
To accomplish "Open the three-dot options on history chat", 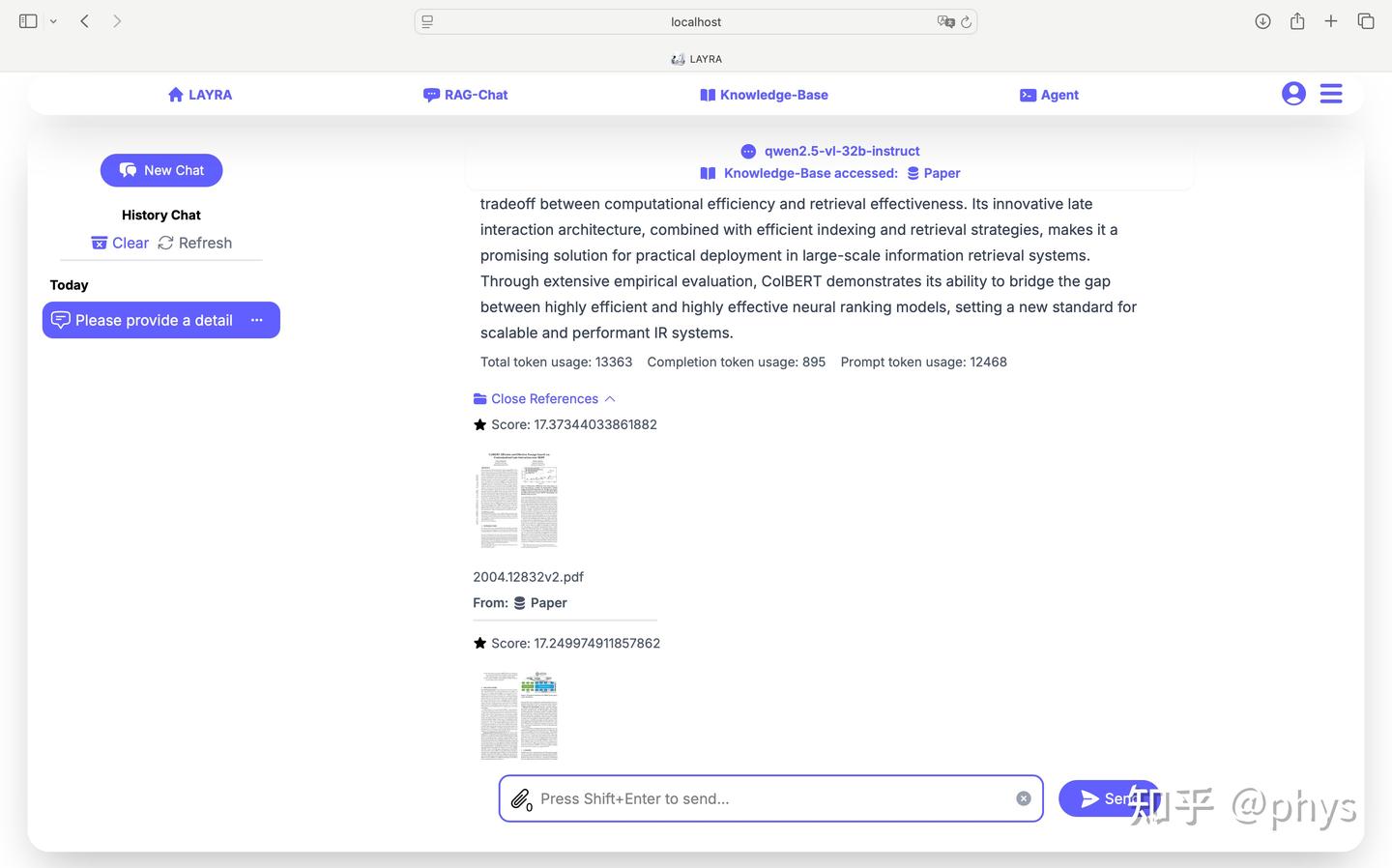I will click(x=257, y=320).
